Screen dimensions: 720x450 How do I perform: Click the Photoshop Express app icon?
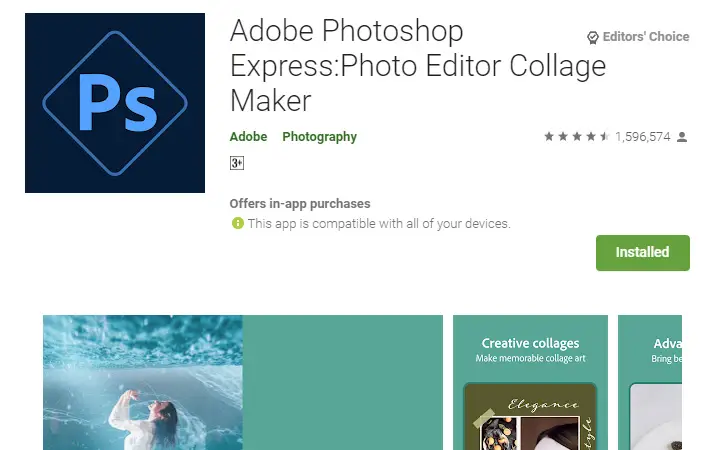pyautogui.click(x=115, y=103)
